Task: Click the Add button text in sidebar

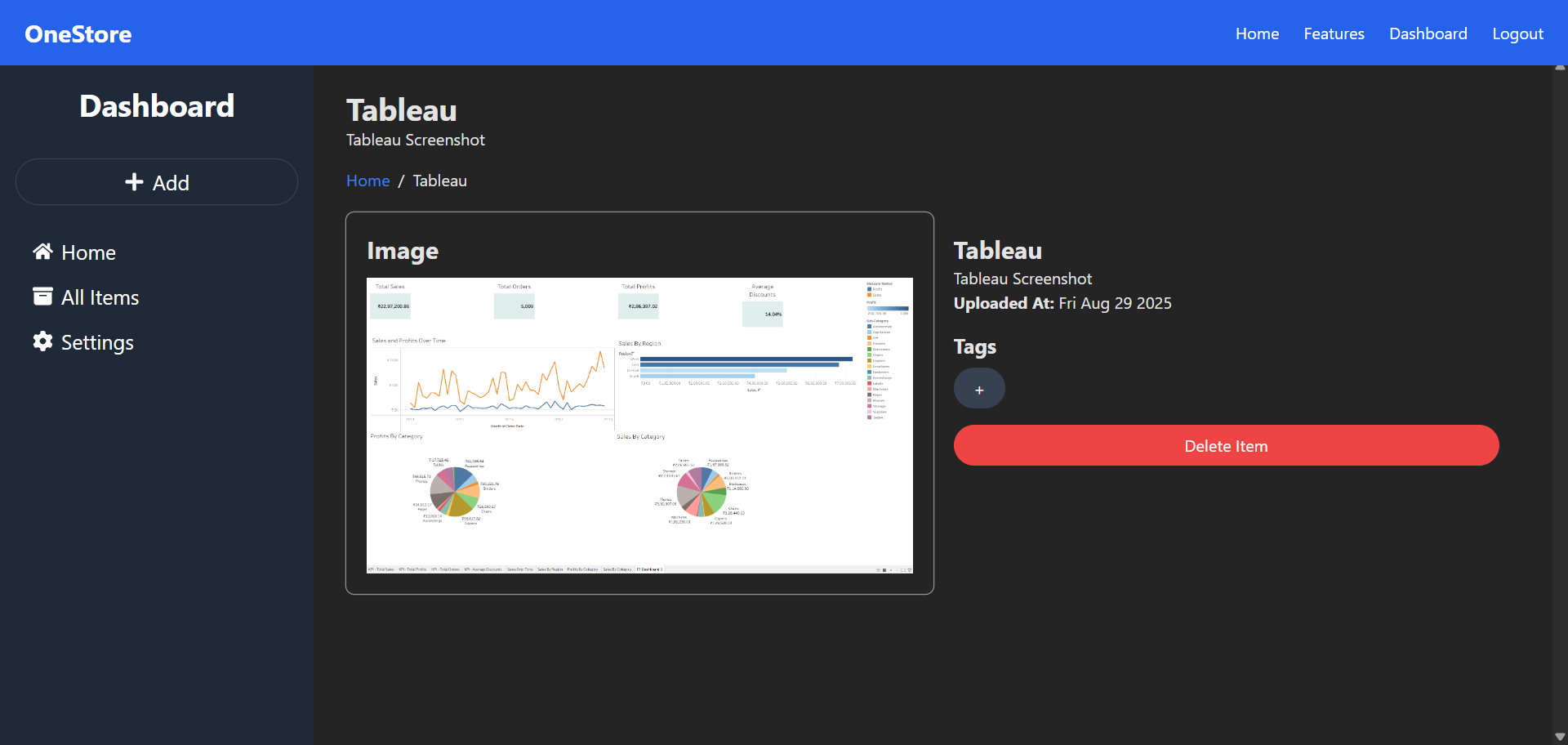Action: point(171,183)
